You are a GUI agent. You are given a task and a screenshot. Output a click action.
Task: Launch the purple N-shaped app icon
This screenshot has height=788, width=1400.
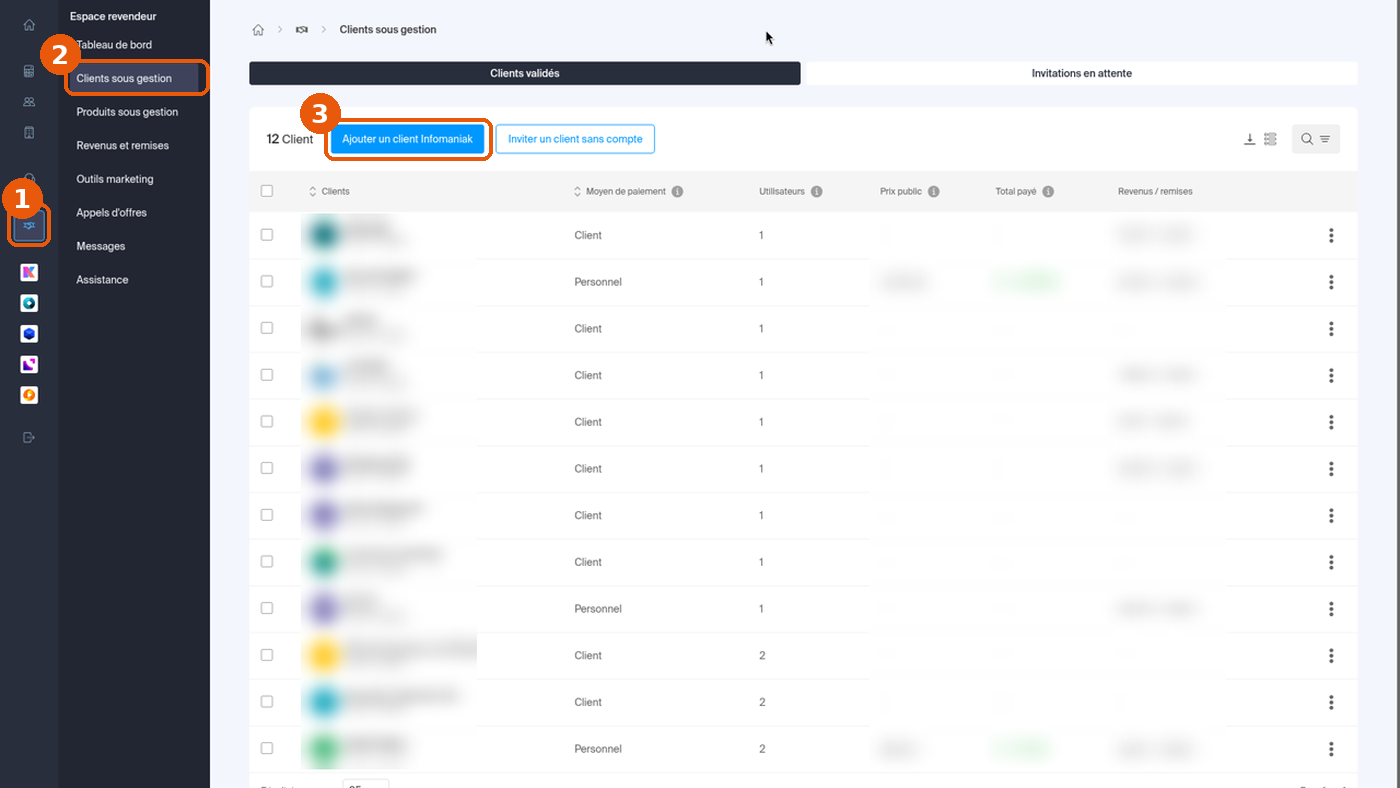29,365
